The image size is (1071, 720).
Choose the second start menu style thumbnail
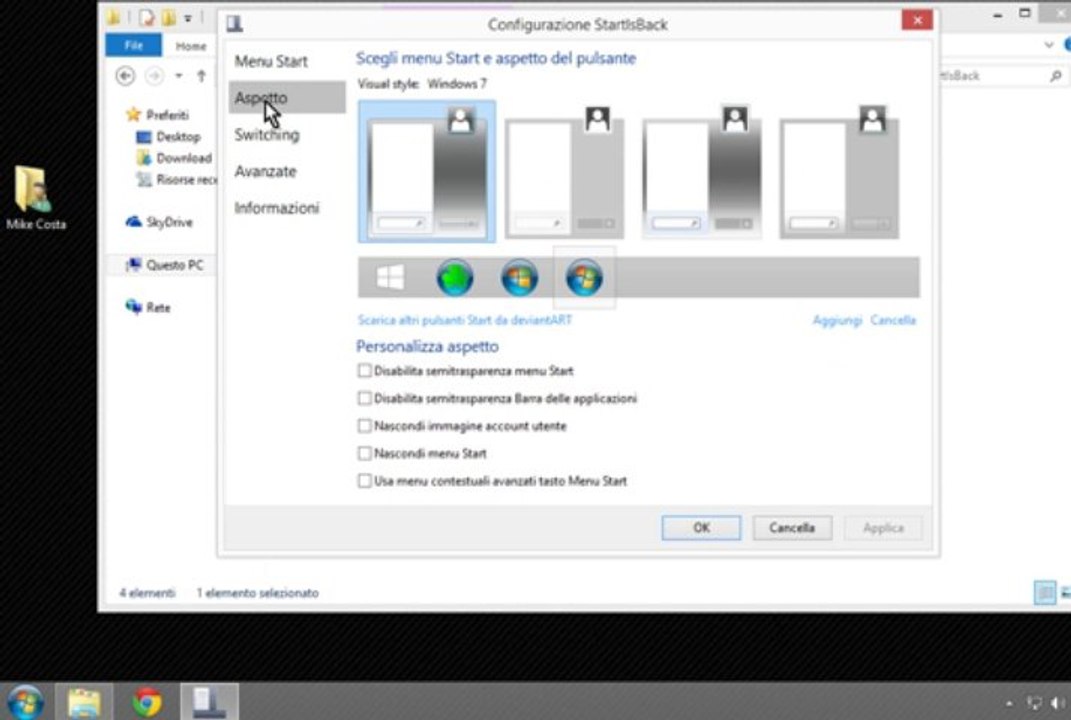(x=564, y=171)
